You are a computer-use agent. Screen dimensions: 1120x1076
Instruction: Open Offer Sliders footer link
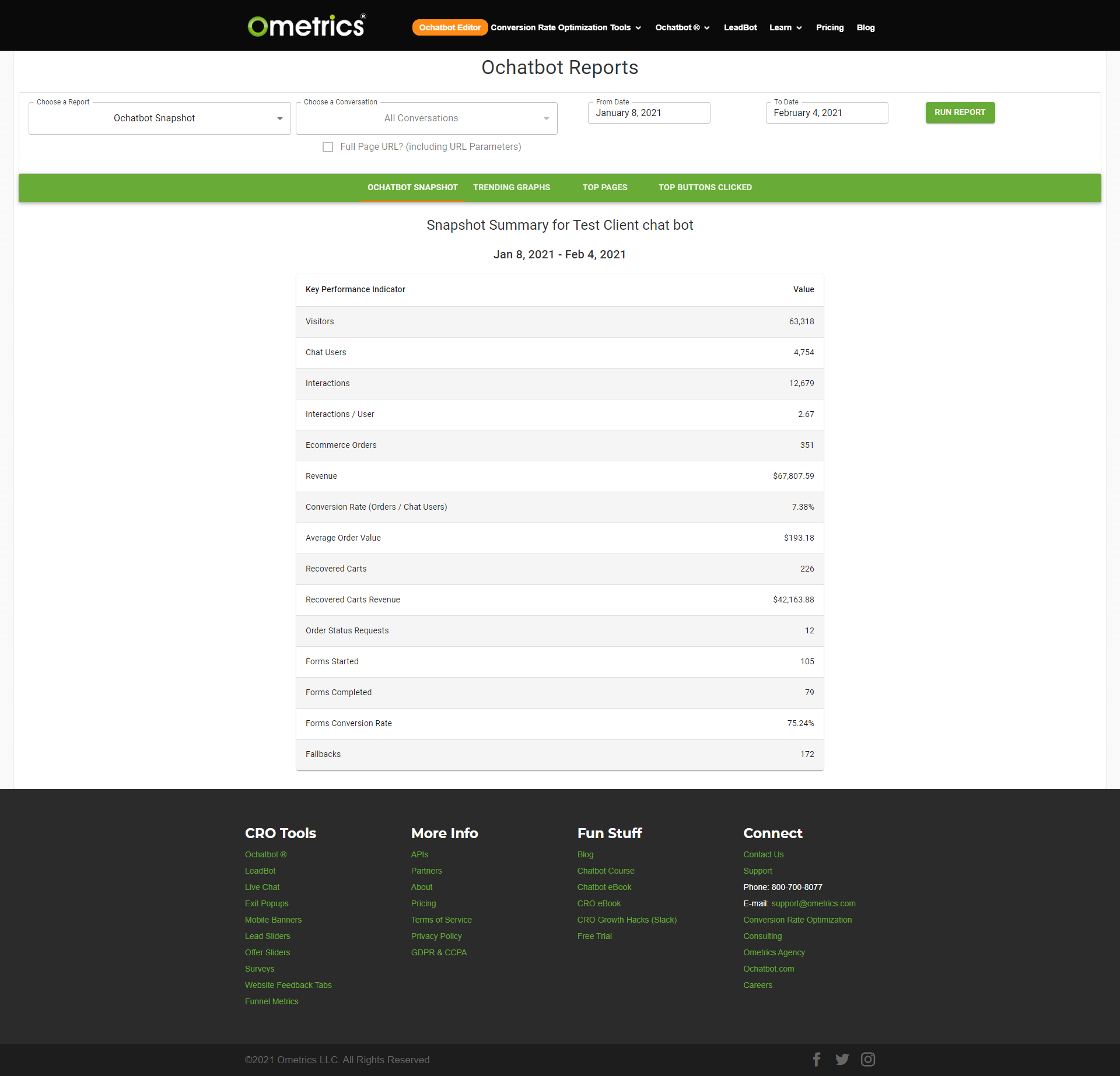(x=267, y=952)
